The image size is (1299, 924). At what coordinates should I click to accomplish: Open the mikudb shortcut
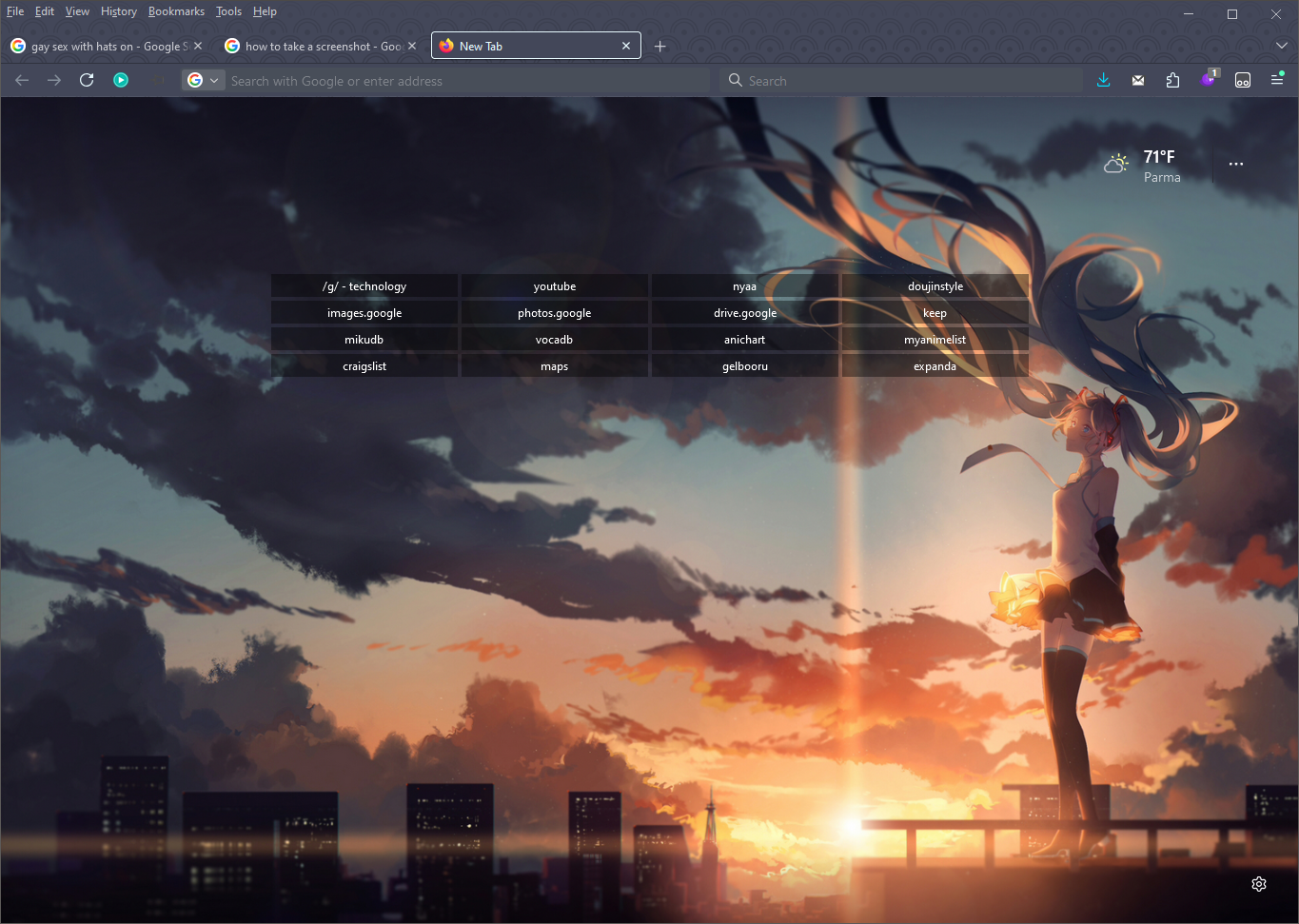[364, 340]
